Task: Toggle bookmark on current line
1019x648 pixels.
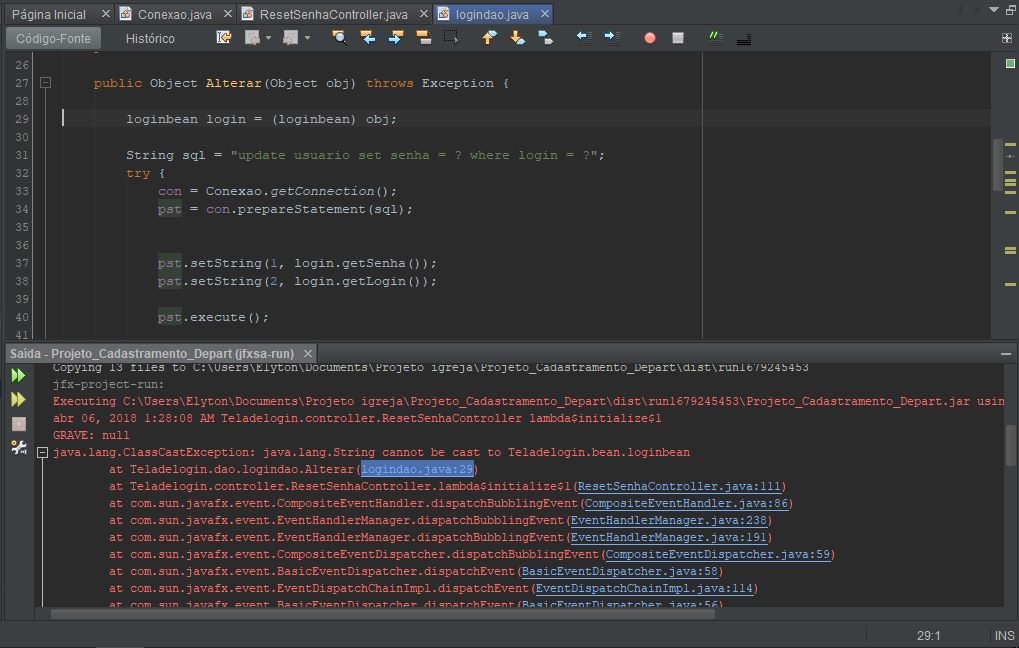Action: click(545, 38)
